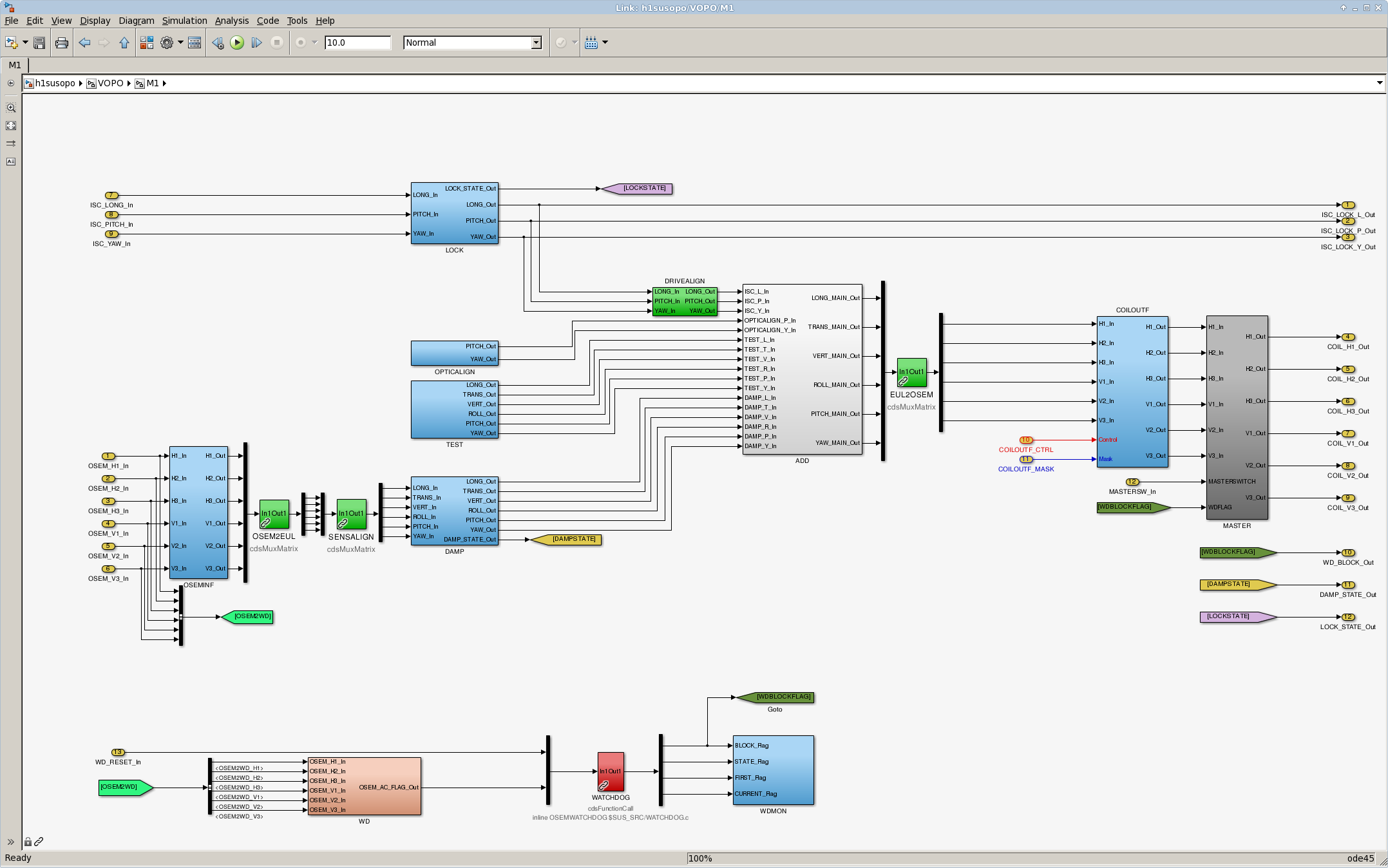Viewport: 1388px width, 868px height.
Task: Run the simulation with the green play button
Action: pyautogui.click(x=237, y=42)
